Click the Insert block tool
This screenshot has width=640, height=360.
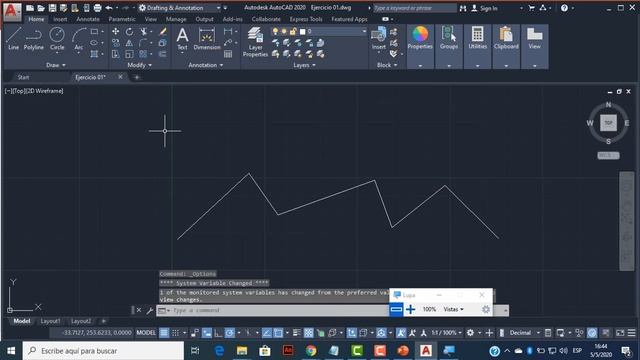378,39
